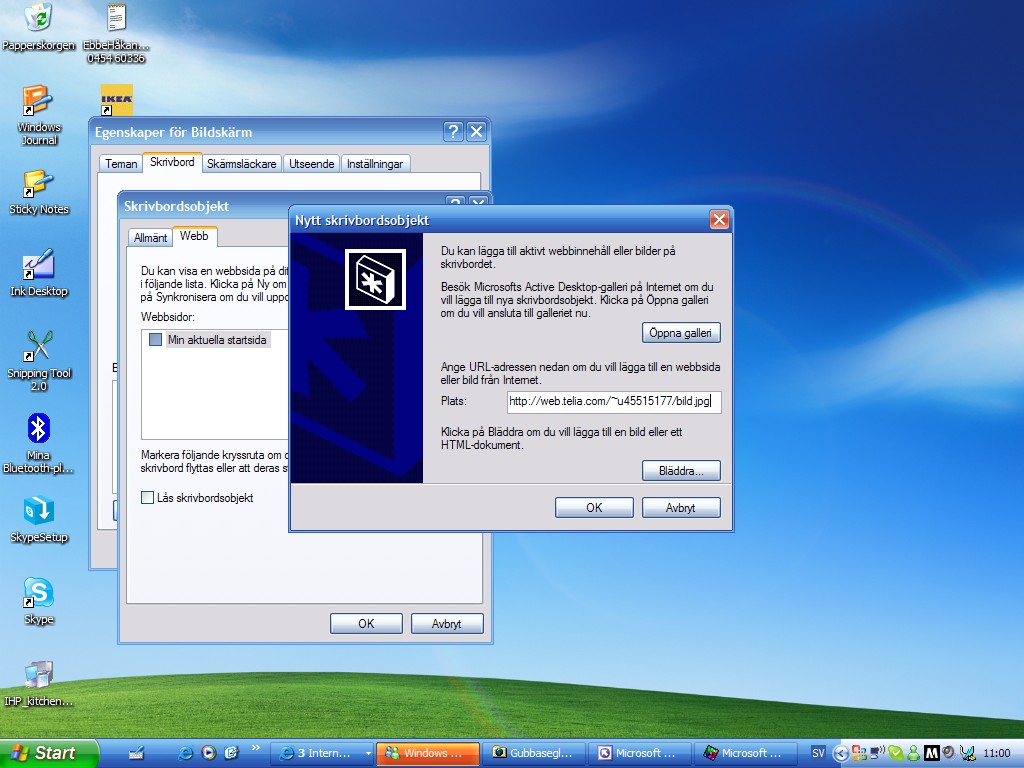Screen dimensions: 1024x768
Task: Click the pen butterfly tray icon
Action: pyautogui.click(x=968, y=754)
